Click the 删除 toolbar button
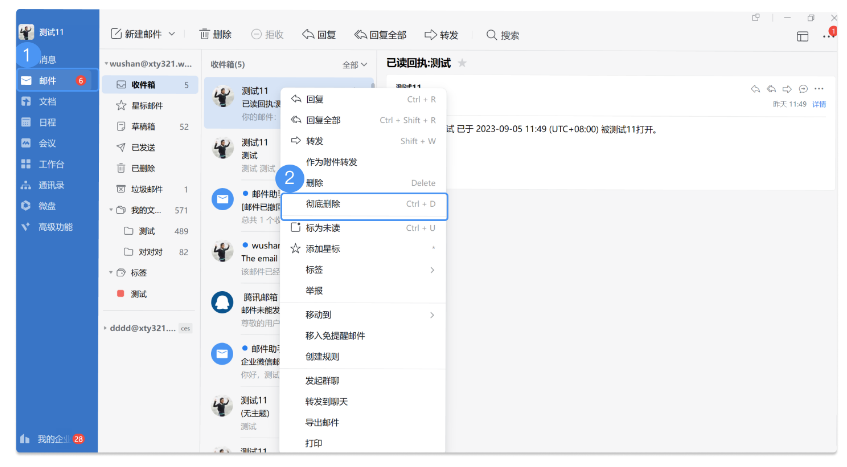The image size is (847, 467). coord(216,35)
